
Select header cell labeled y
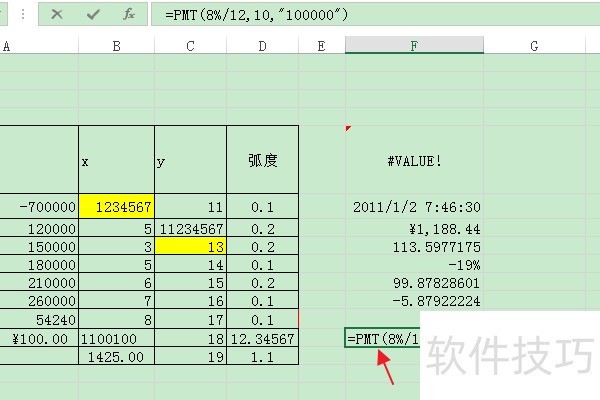(190, 160)
